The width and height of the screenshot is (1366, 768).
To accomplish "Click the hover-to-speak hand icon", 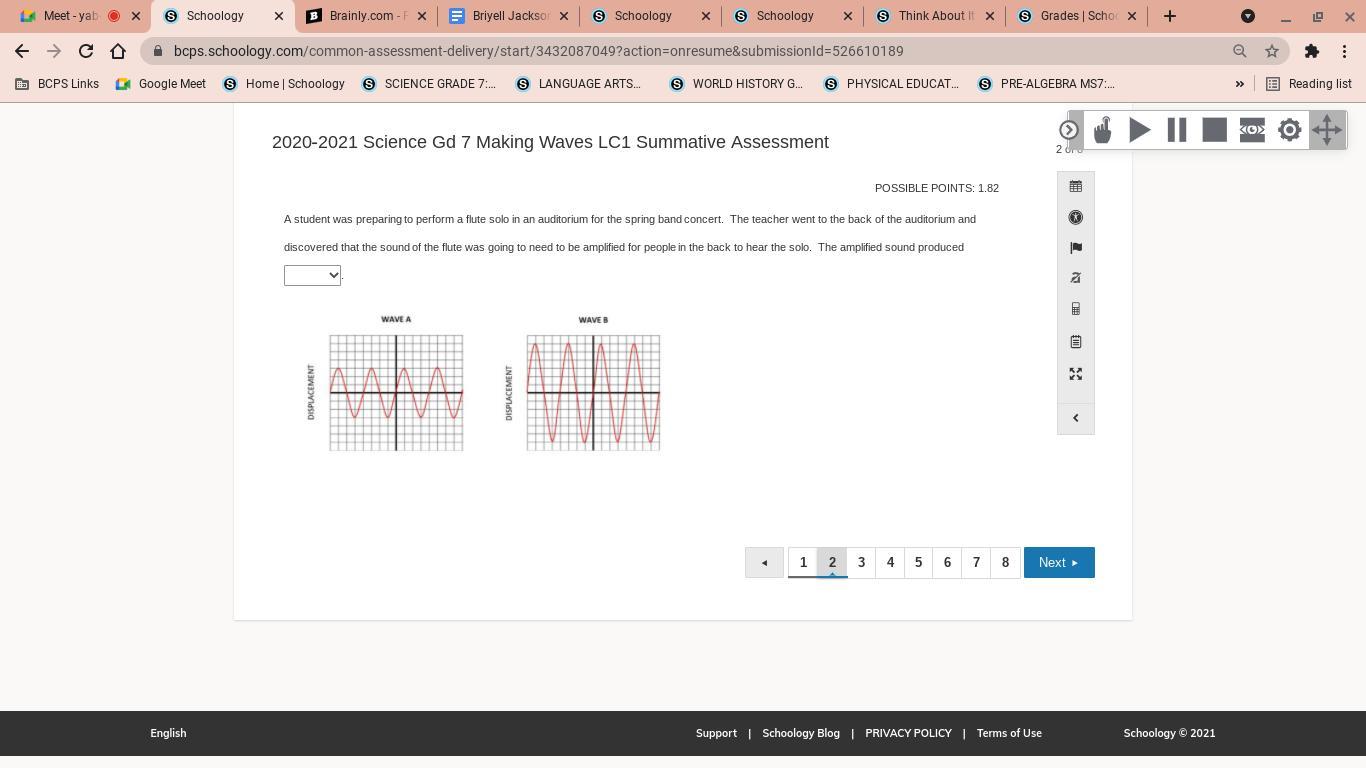I will (x=1102, y=130).
